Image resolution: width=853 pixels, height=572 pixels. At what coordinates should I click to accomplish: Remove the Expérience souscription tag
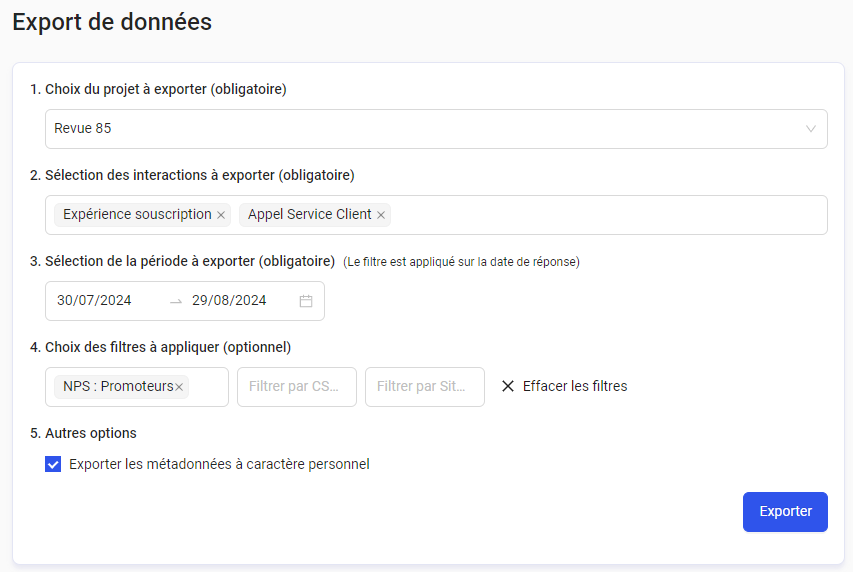click(221, 215)
